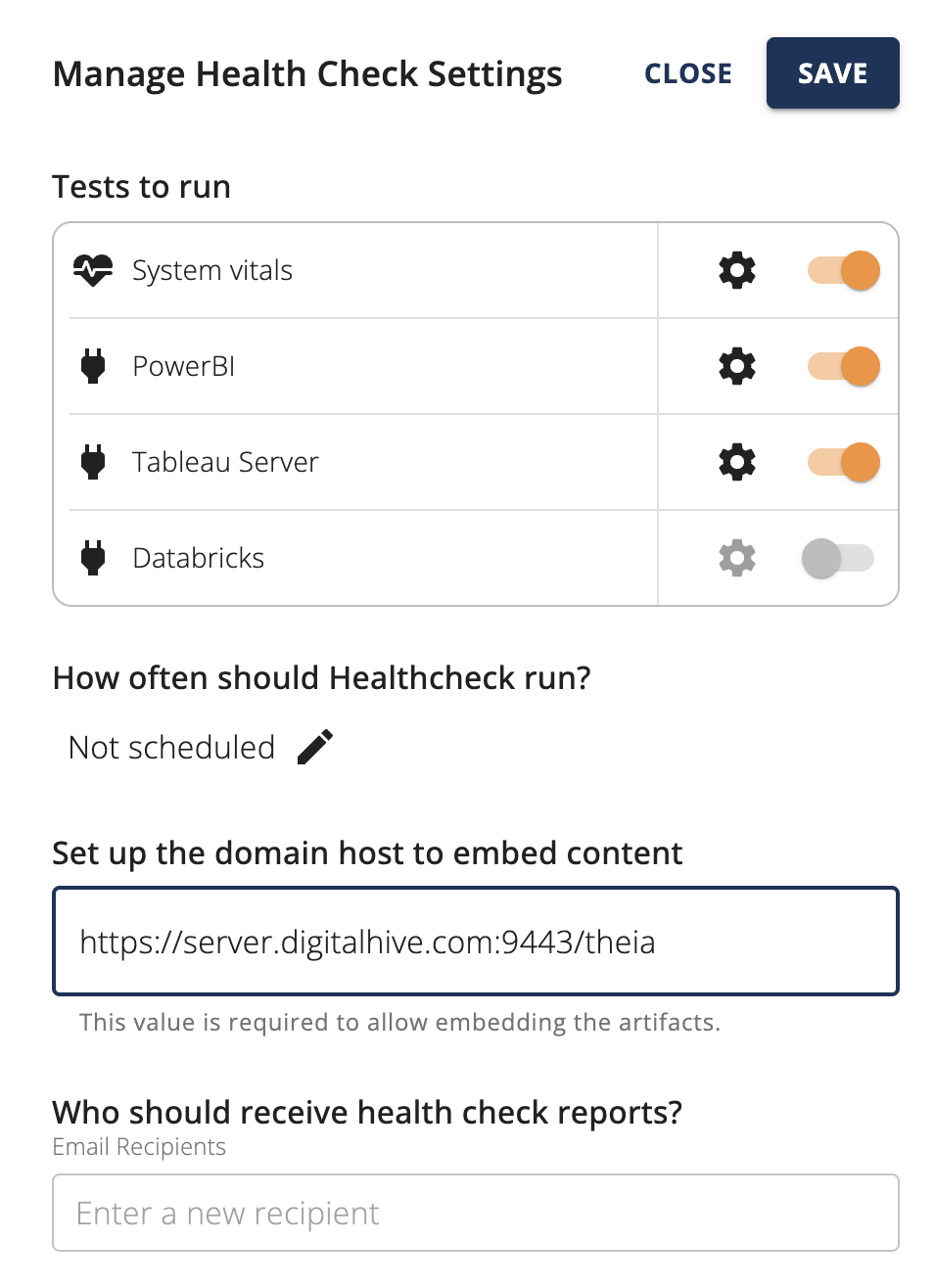Enable the Databricks test toggle
The image size is (934, 1288).
(x=838, y=558)
